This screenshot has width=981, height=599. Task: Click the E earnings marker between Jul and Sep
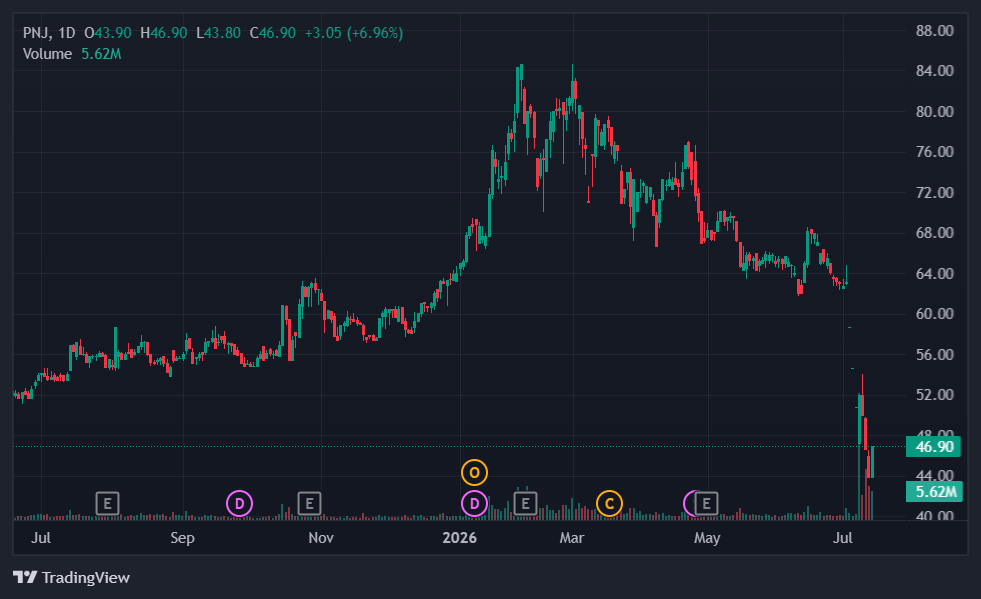pyautogui.click(x=108, y=503)
